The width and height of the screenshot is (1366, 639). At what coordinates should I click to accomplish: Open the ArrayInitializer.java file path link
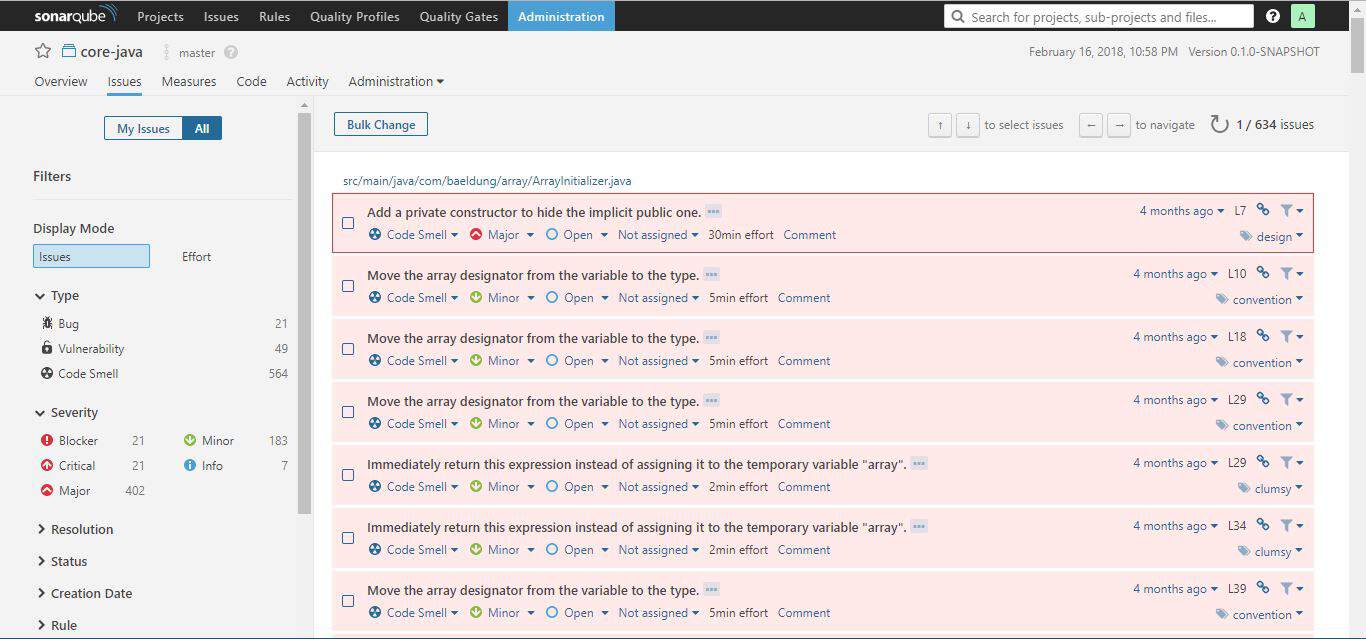tap(487, 181)
